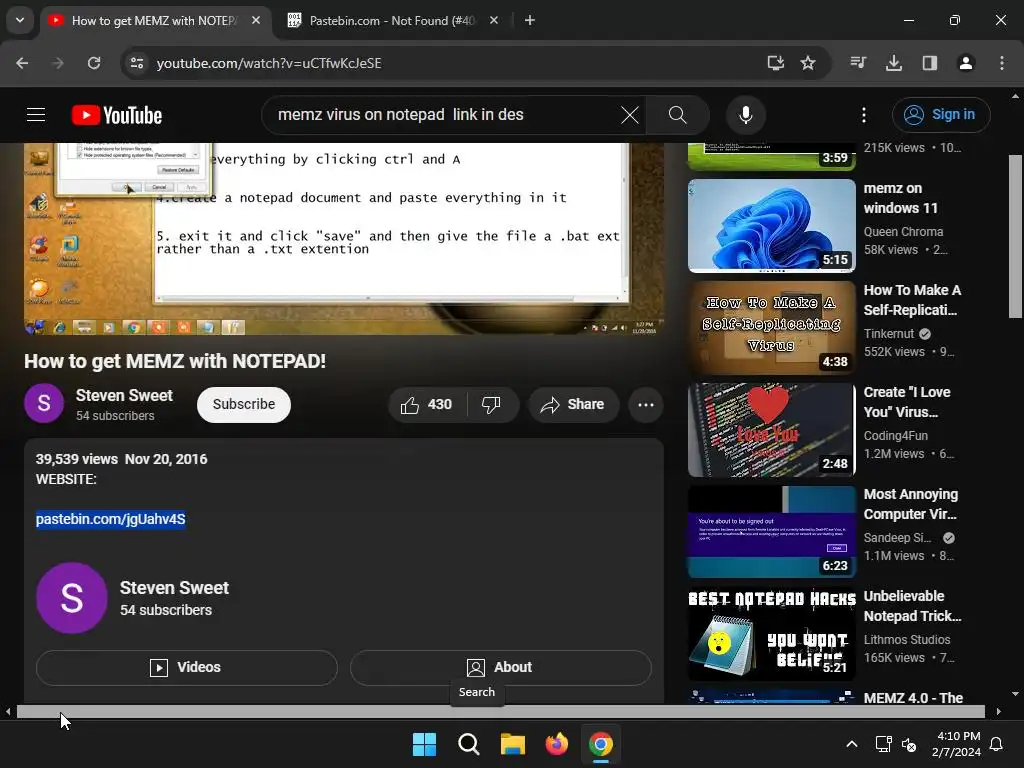This screenshot has height=768, width=1024.
Task: Open Windows taskbar Search
Action: [468, 744]
